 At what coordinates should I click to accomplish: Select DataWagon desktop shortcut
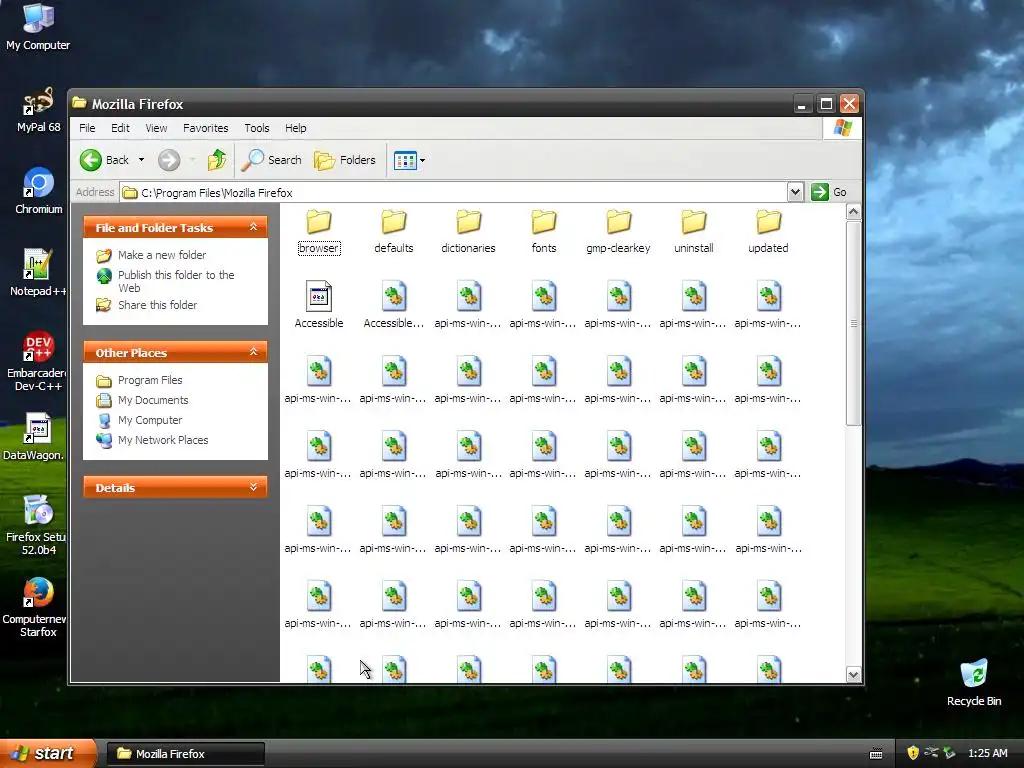click(34, 436)
